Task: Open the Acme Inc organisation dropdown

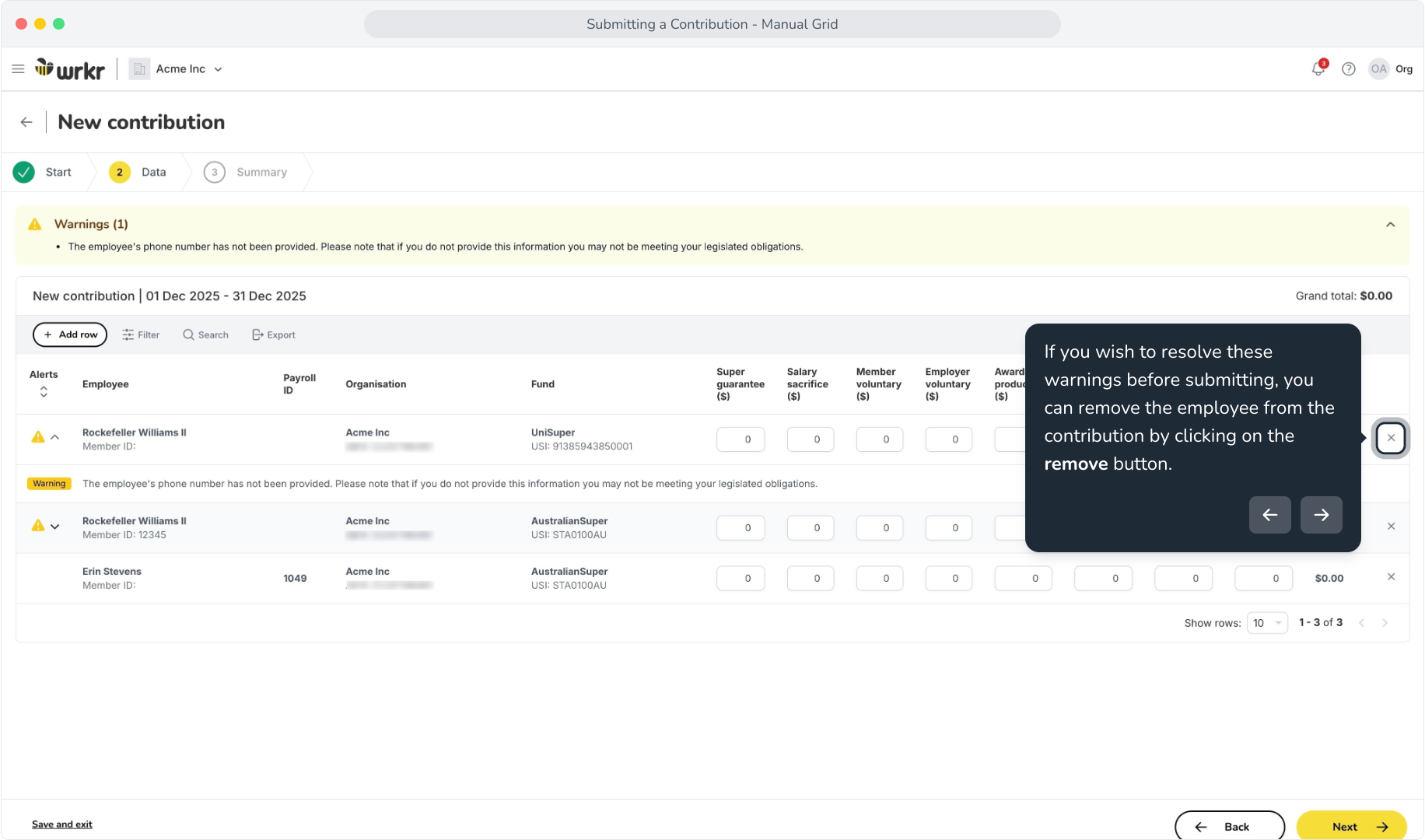Action: pos(177,69)
